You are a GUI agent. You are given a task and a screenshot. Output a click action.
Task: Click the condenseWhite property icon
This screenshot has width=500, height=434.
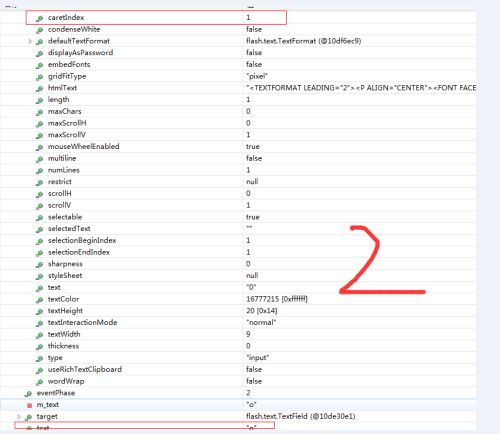pyautogui.click(x=40, y=30)
